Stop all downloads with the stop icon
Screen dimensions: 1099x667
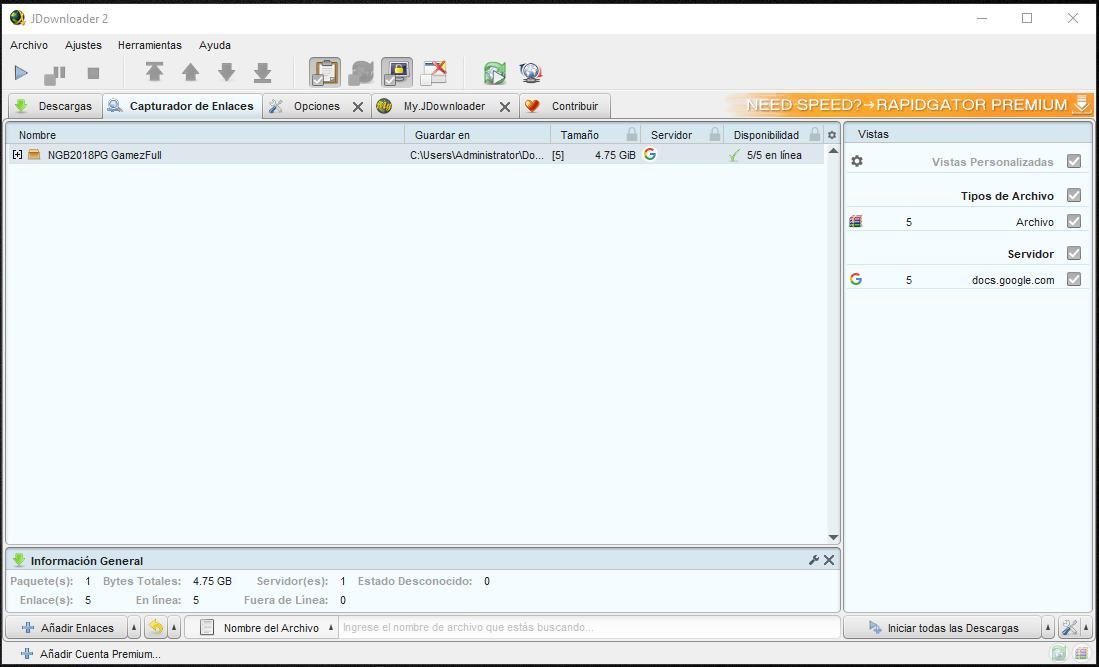tap(93, 73)
